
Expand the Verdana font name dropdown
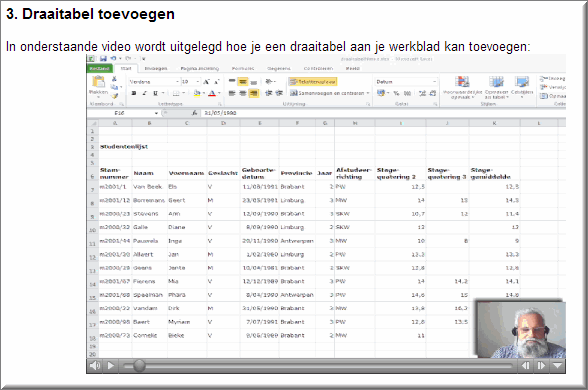[177, 82]
